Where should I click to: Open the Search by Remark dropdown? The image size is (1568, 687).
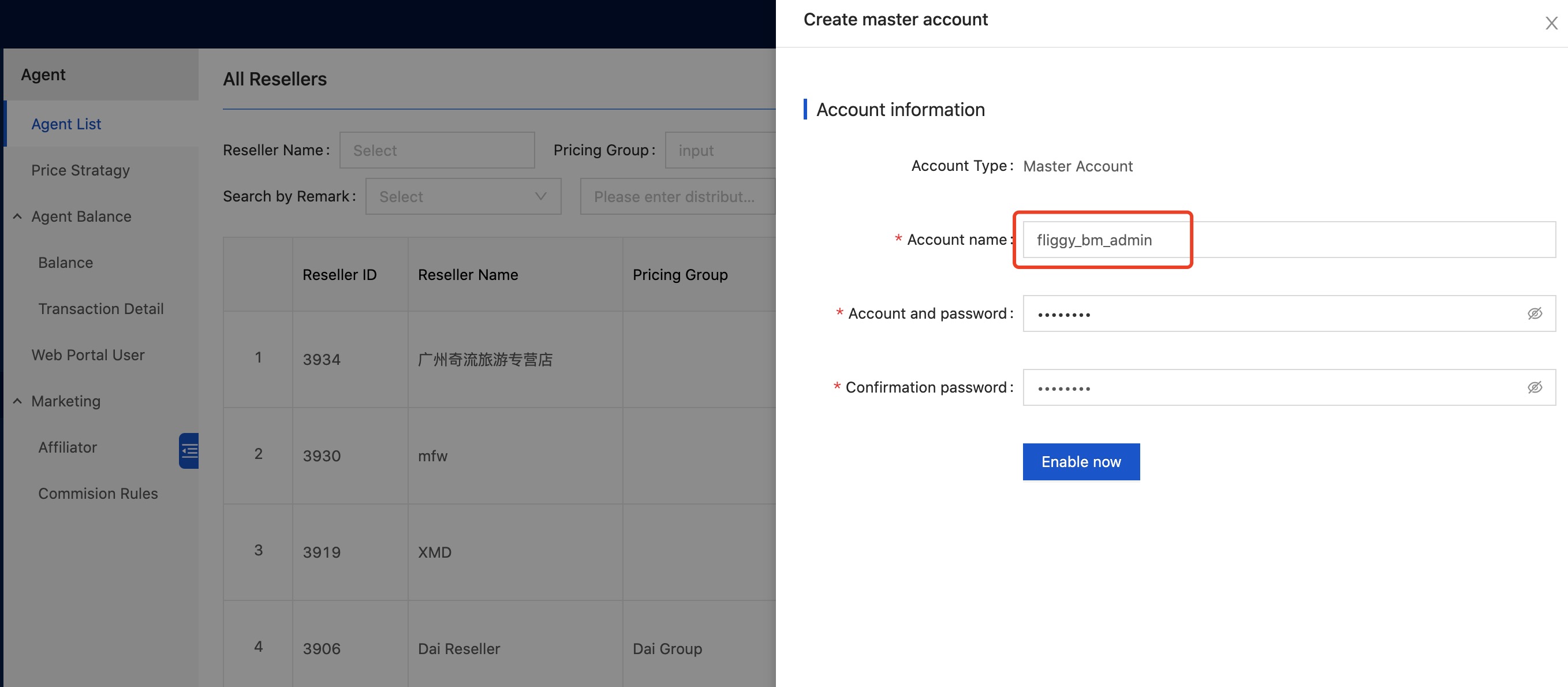(x=462, y=196)
